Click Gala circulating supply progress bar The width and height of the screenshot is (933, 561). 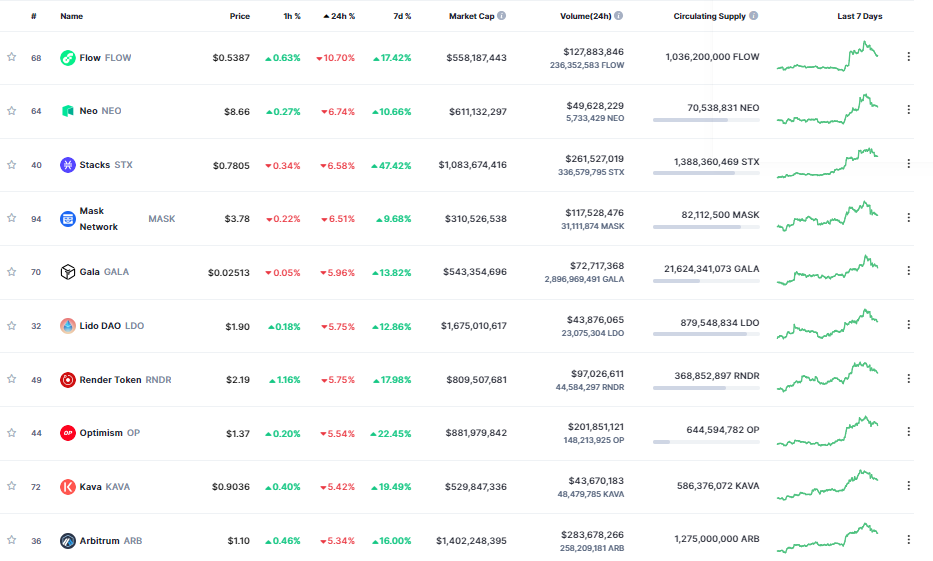(x=706, y=281)
